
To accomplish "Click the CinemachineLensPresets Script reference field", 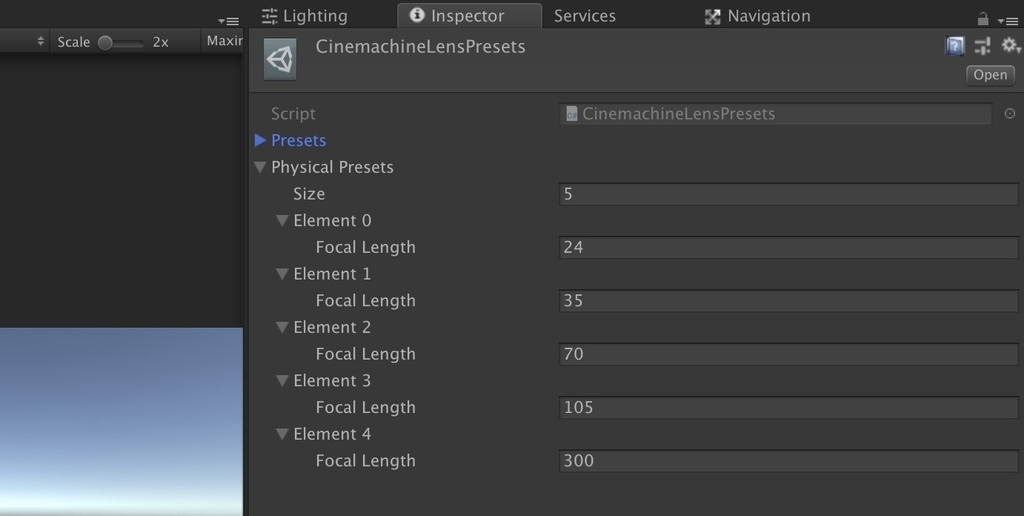I will coord(776,114).
